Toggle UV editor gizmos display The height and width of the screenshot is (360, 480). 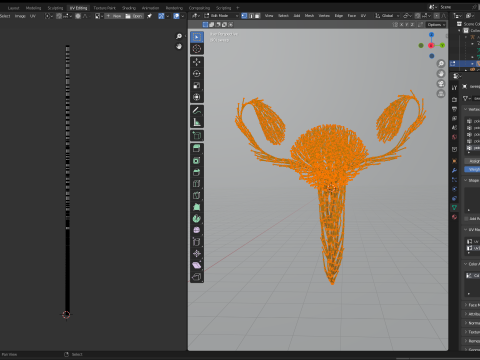(161, 16)
